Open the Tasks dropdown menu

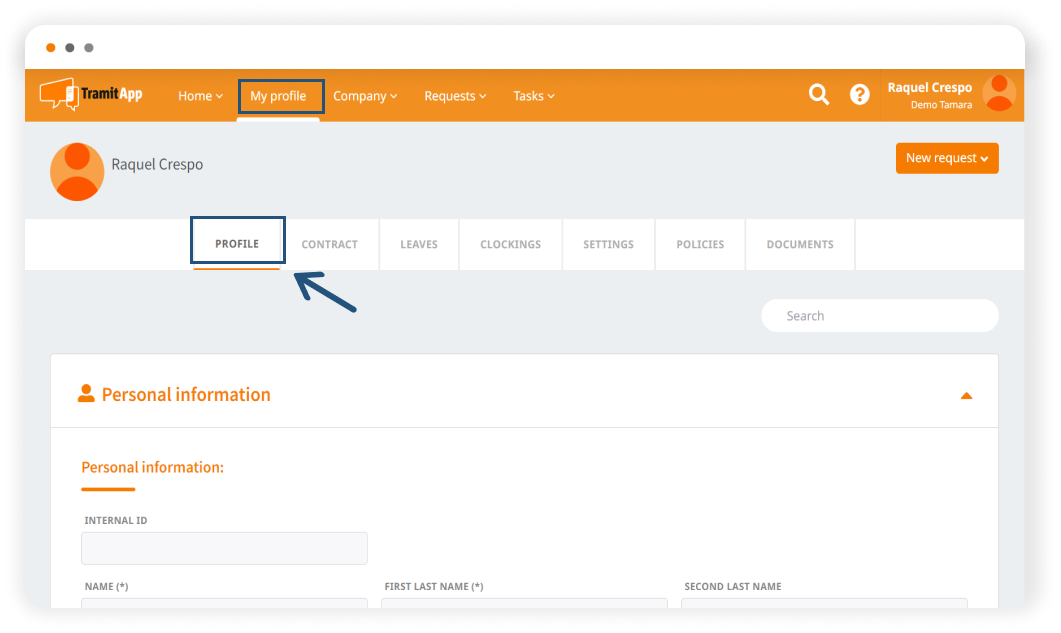point(533,96)
